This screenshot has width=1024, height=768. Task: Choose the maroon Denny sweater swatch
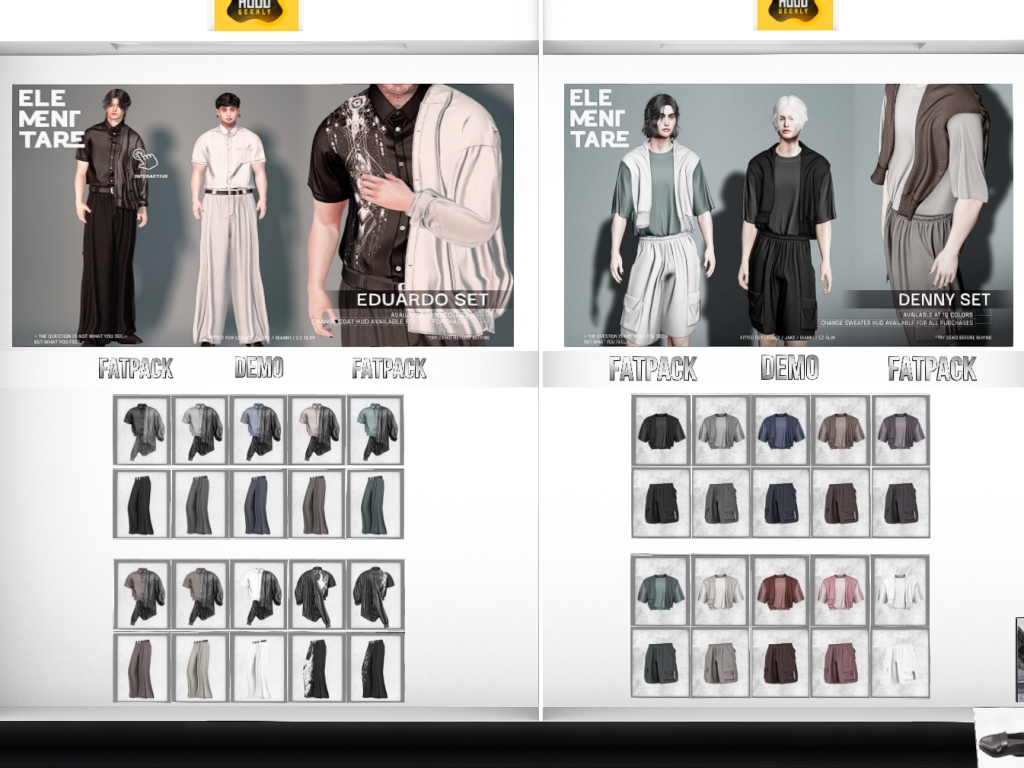[780, 591]
